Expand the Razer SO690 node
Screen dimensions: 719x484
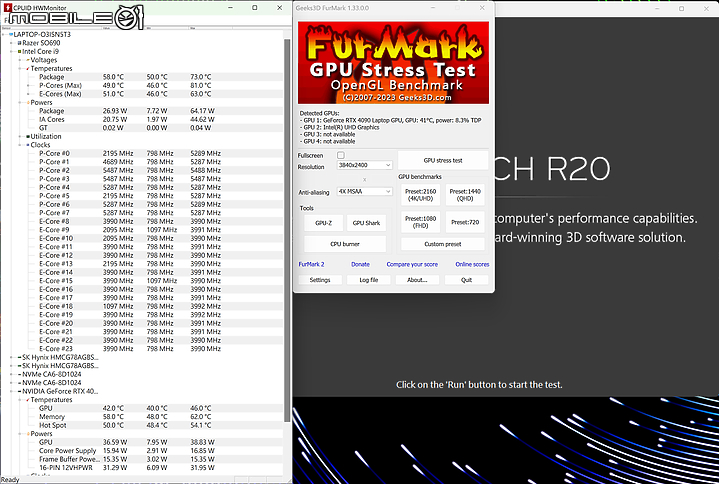pos(12,43)
